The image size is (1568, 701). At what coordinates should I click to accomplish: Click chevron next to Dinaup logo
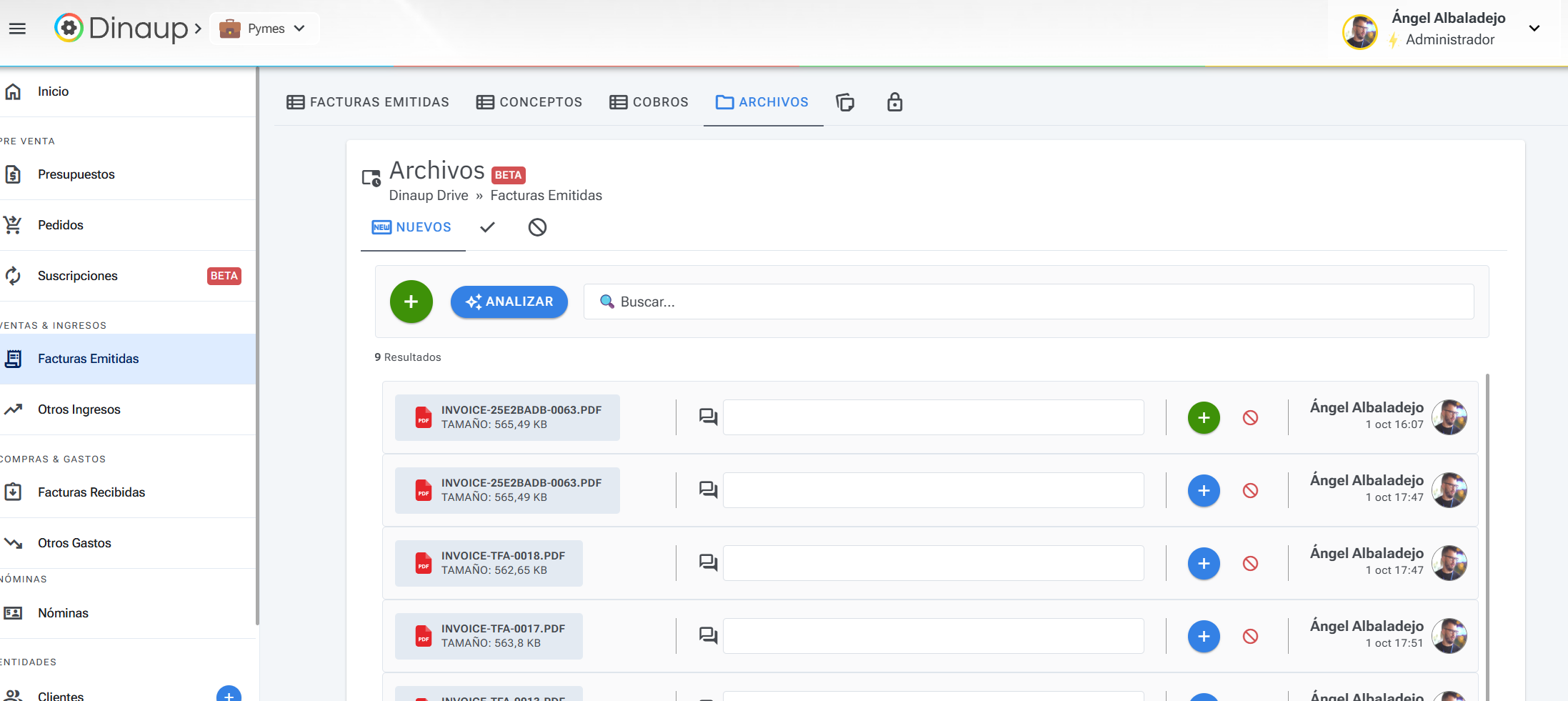198,29
